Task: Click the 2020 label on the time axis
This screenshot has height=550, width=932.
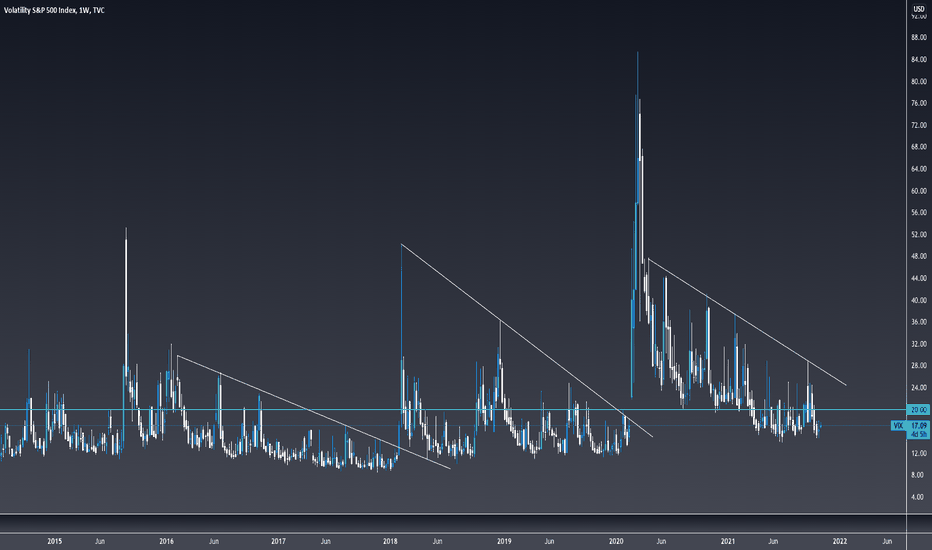Action: coord(616,541)
